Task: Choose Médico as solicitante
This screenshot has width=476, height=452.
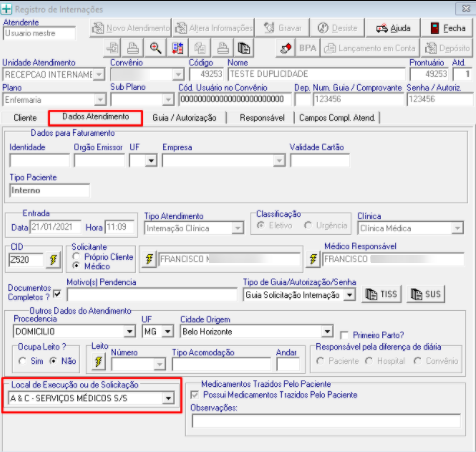Action: (x=76, y=266)
